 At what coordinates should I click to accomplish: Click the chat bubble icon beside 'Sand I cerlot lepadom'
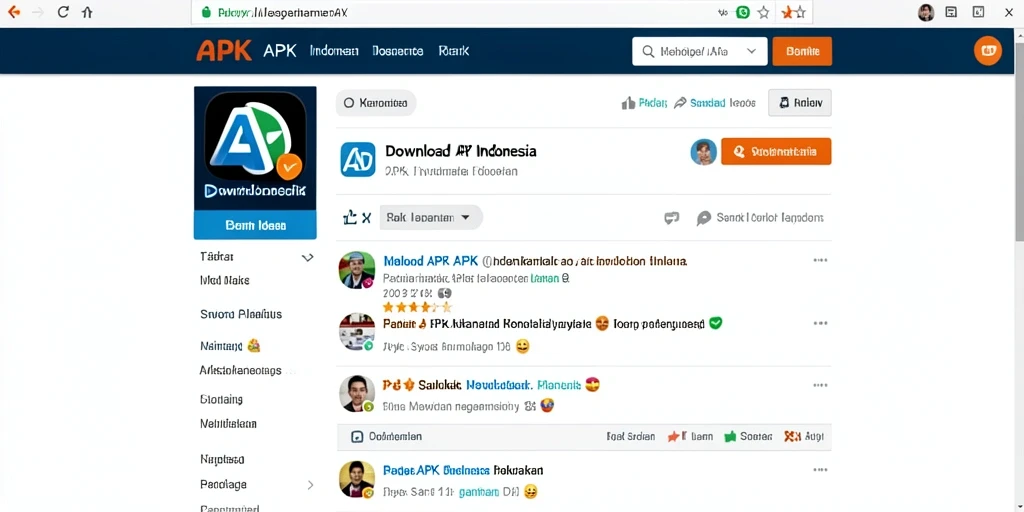(703, 218)
